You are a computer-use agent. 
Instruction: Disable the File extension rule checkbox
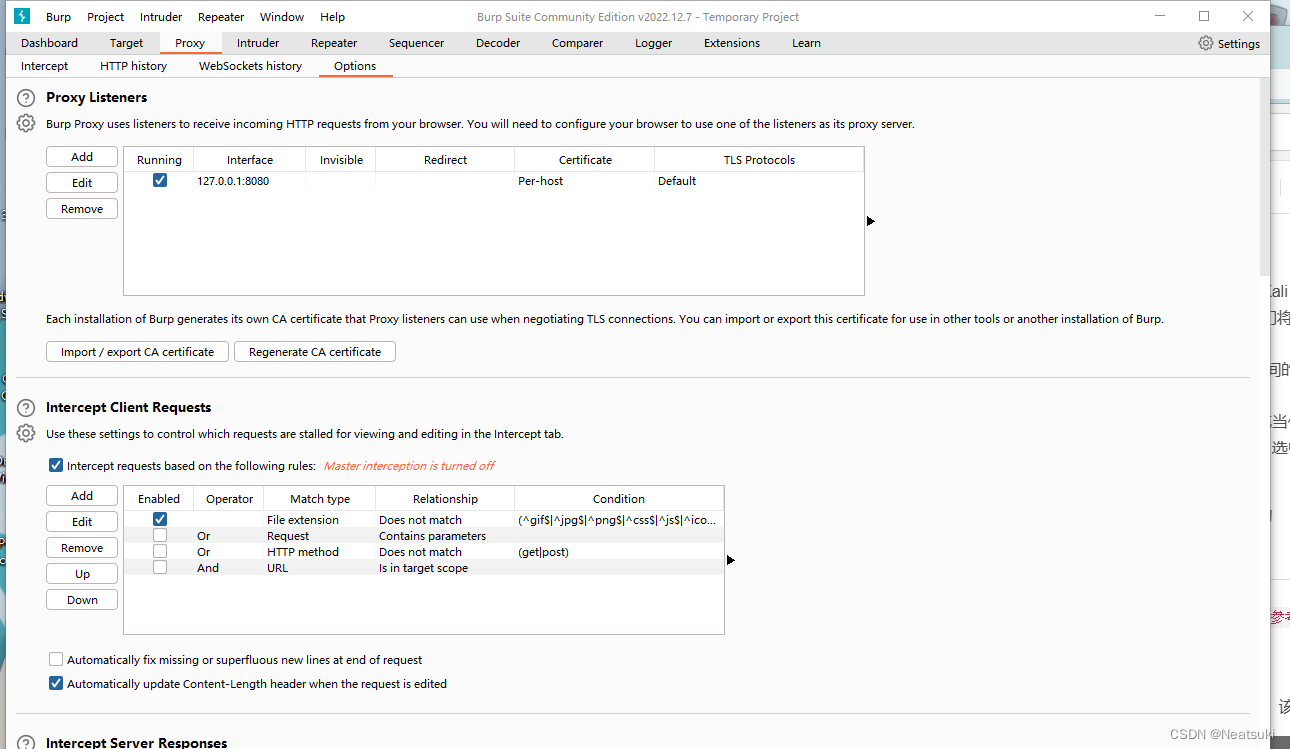tap(160, 520)
